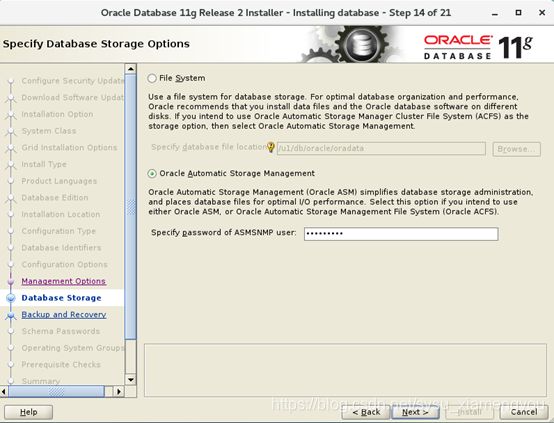
Task: Minimize the installer window
Action: 495,13
